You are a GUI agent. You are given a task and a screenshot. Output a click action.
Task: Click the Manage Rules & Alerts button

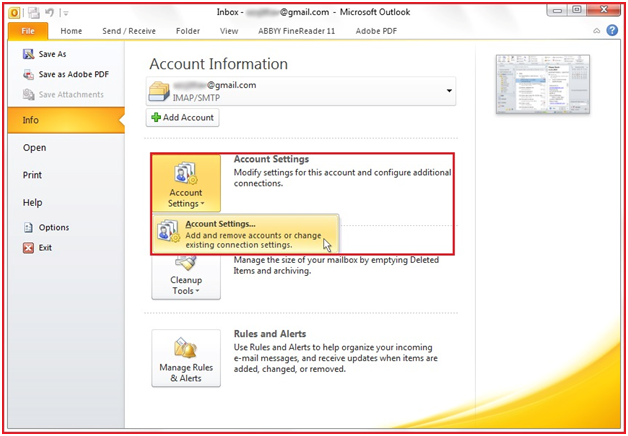click(x=186, y=358)
